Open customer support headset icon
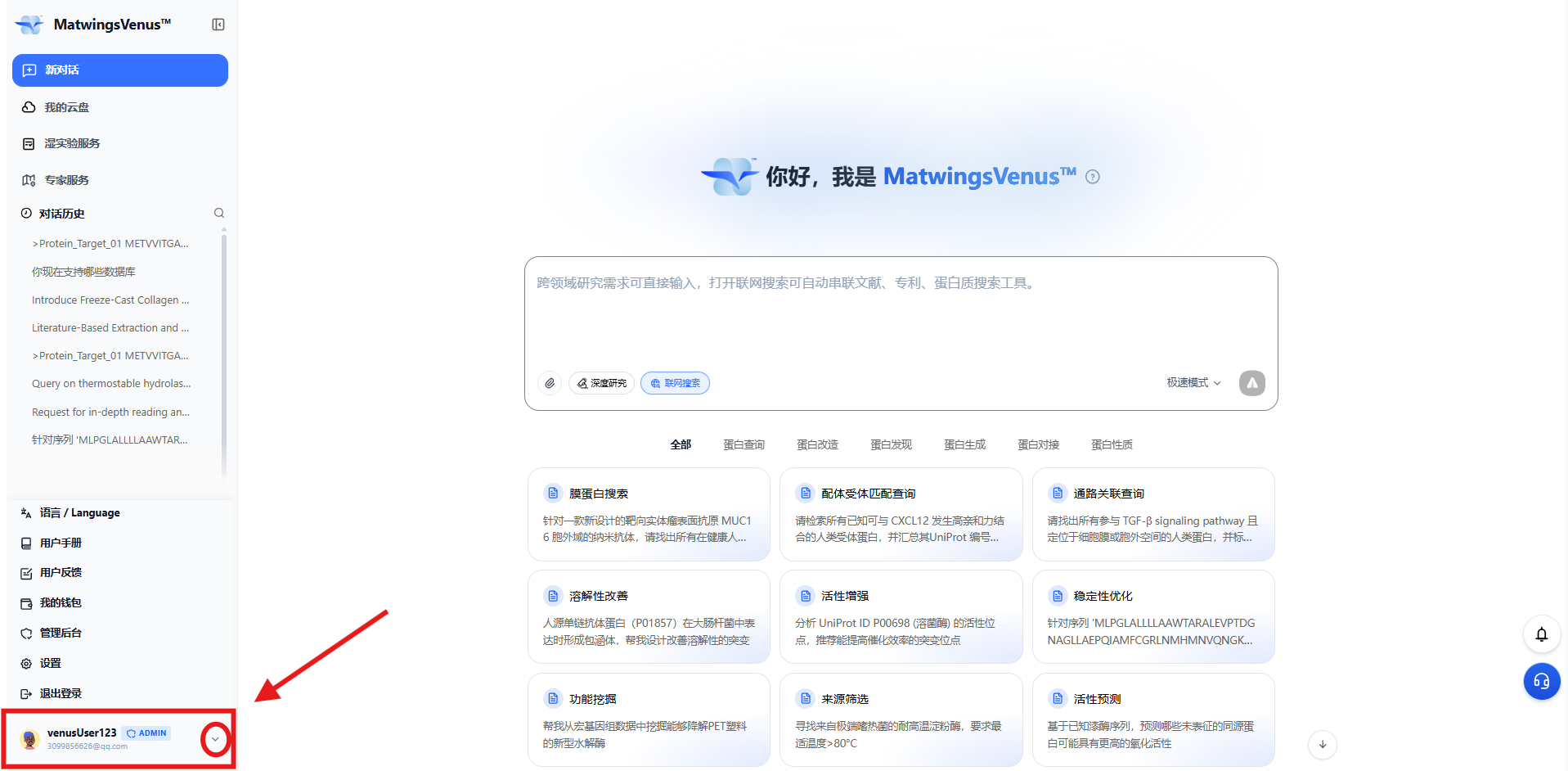1568x771 pixels. (x=1542, y=681)
